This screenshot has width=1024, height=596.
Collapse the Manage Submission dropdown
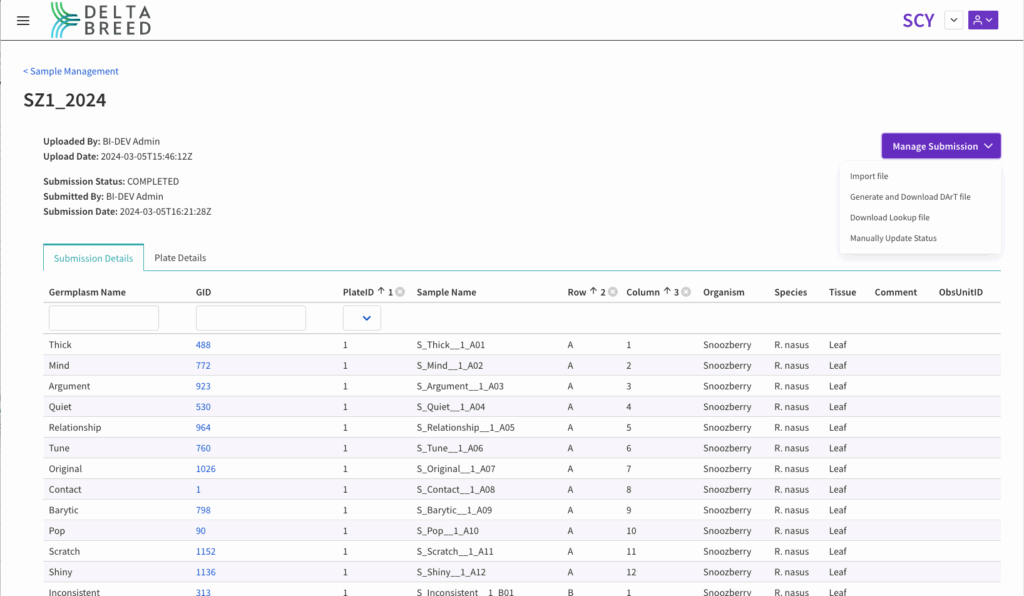[940, 146]
